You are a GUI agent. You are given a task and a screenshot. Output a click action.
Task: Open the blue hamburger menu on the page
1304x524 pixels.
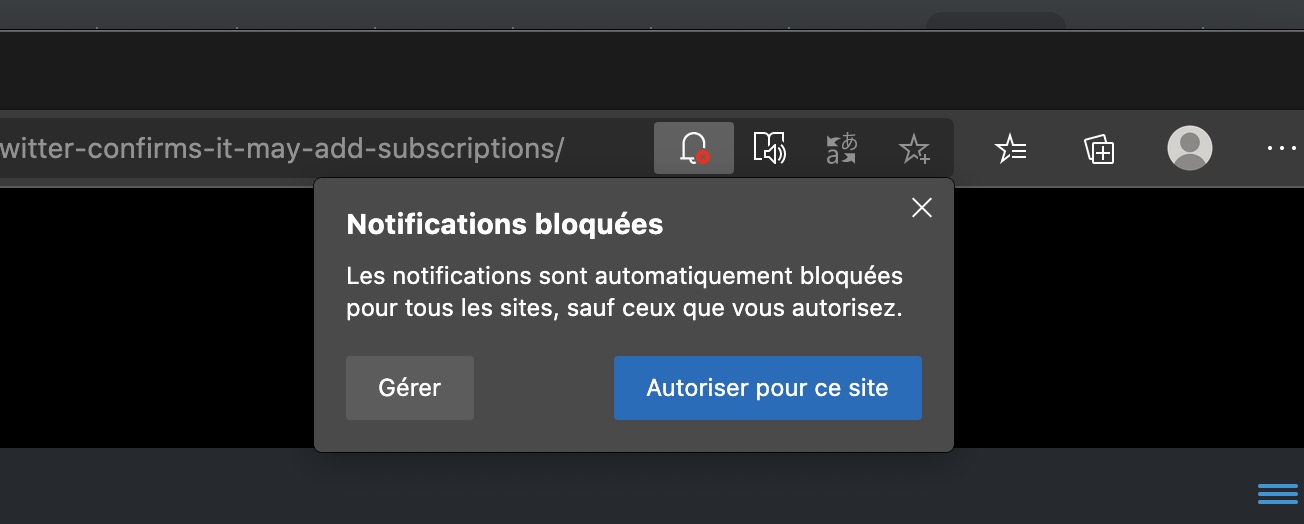(1277, 493)
